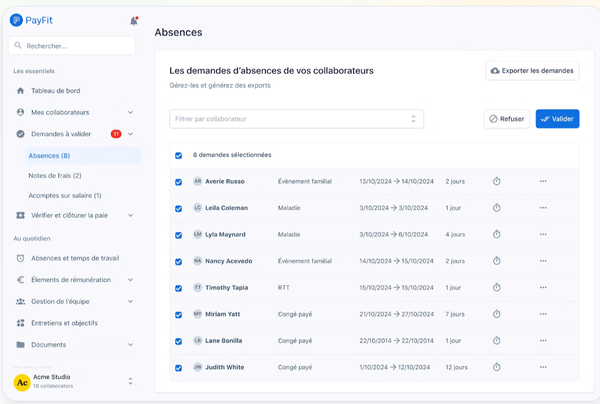Click the Refuser button

pos(506,119)
